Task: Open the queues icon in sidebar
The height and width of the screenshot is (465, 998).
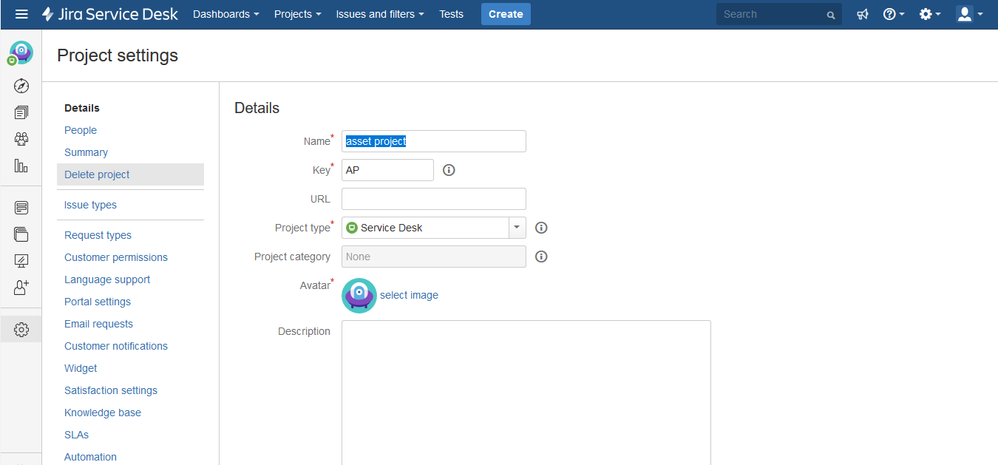Action: click(x=21, y=113)
